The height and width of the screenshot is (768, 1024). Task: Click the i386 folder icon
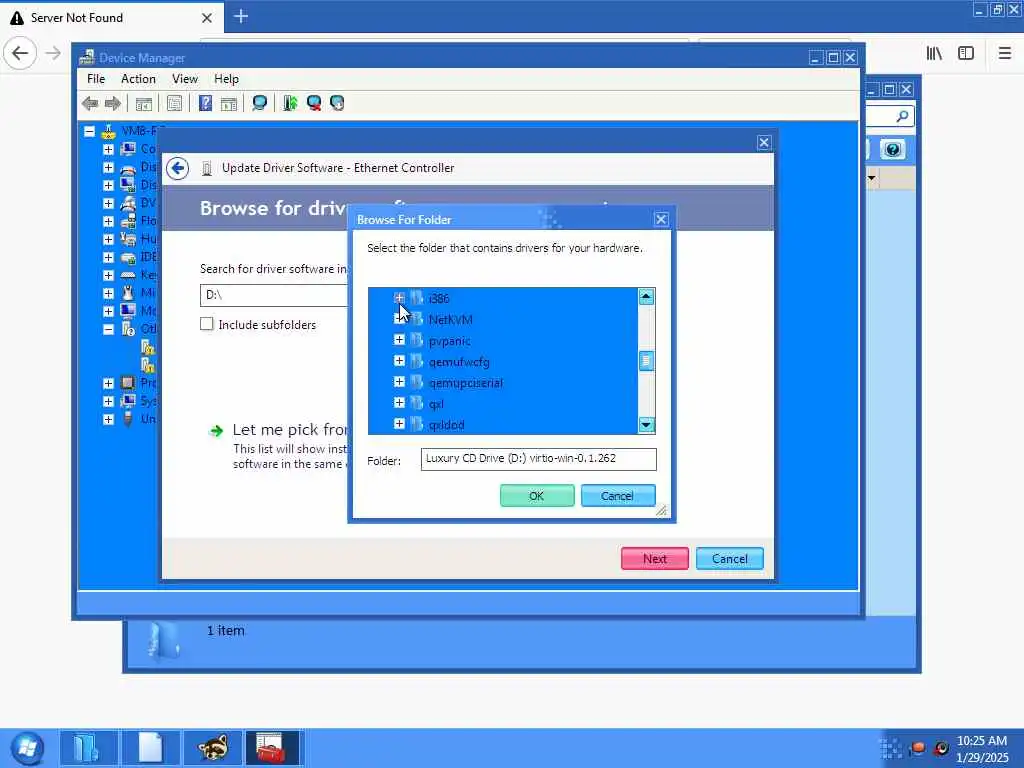[x=417, y=298]
